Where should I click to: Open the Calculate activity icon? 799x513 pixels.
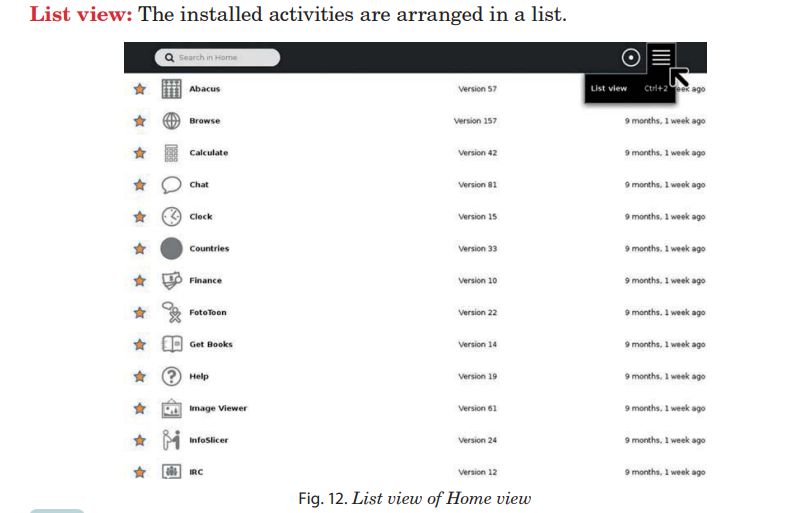tap(171, 153)
